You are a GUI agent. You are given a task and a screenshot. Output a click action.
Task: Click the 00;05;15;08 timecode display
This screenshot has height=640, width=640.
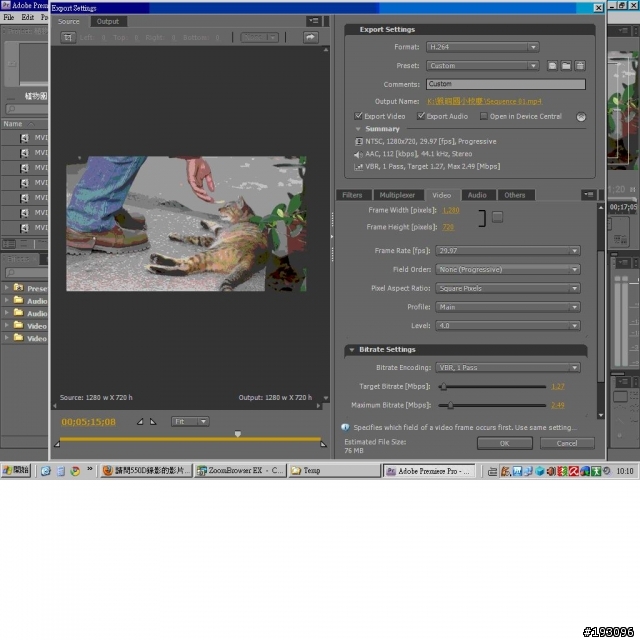pos(88,422)
